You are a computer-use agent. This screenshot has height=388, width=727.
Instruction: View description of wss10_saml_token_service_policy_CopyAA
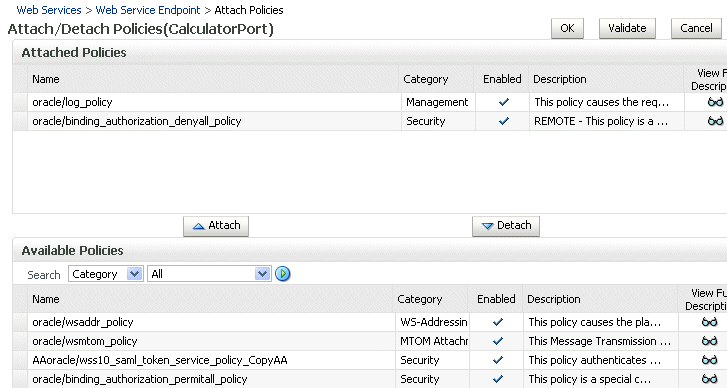709,360
